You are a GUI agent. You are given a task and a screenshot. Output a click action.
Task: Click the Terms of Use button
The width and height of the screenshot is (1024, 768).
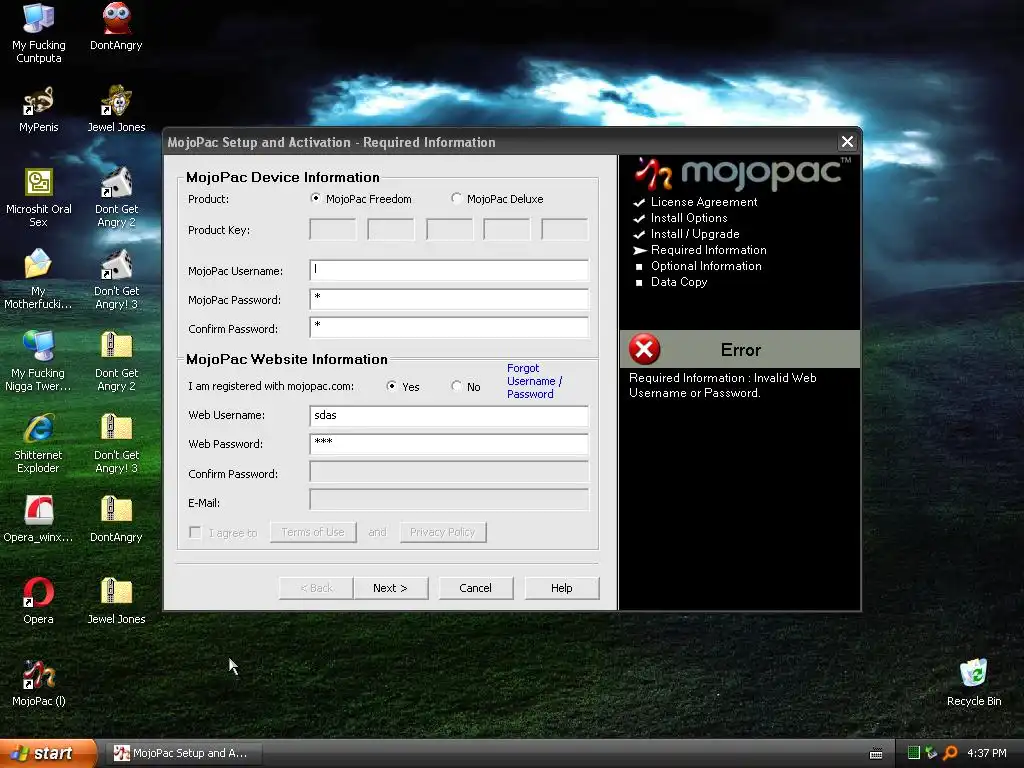tap(313, 532)
